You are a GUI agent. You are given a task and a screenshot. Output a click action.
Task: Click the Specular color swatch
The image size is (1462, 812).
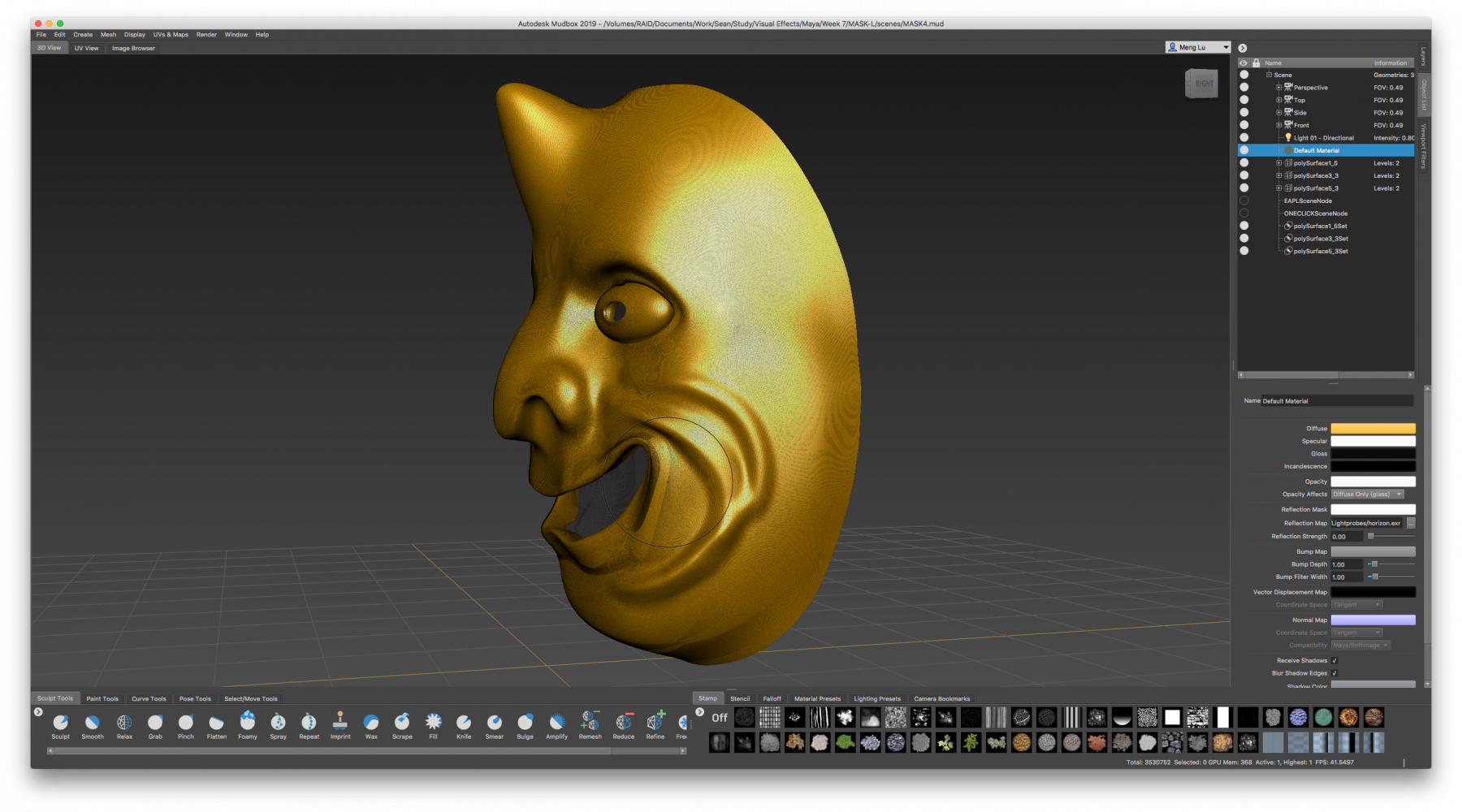coord(1373,441)
